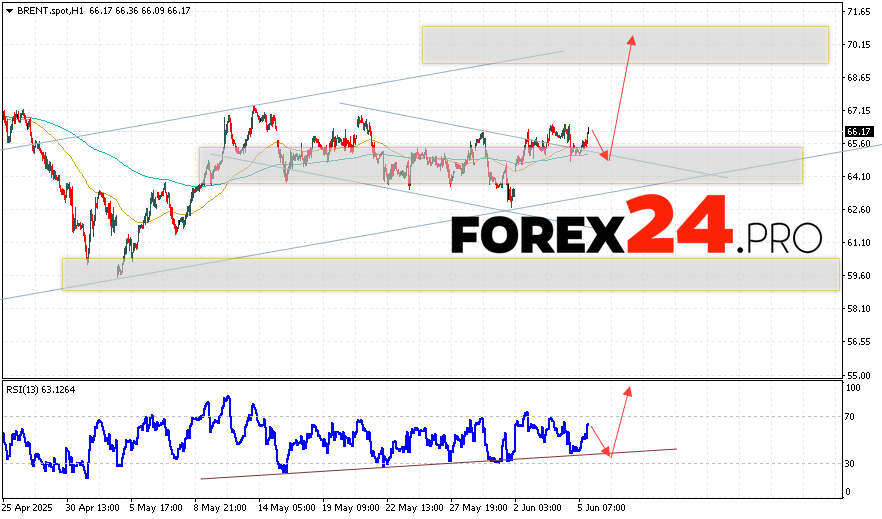
Task: Click the tall red upward forecast arrowhead
Action: tap(631, 40)
